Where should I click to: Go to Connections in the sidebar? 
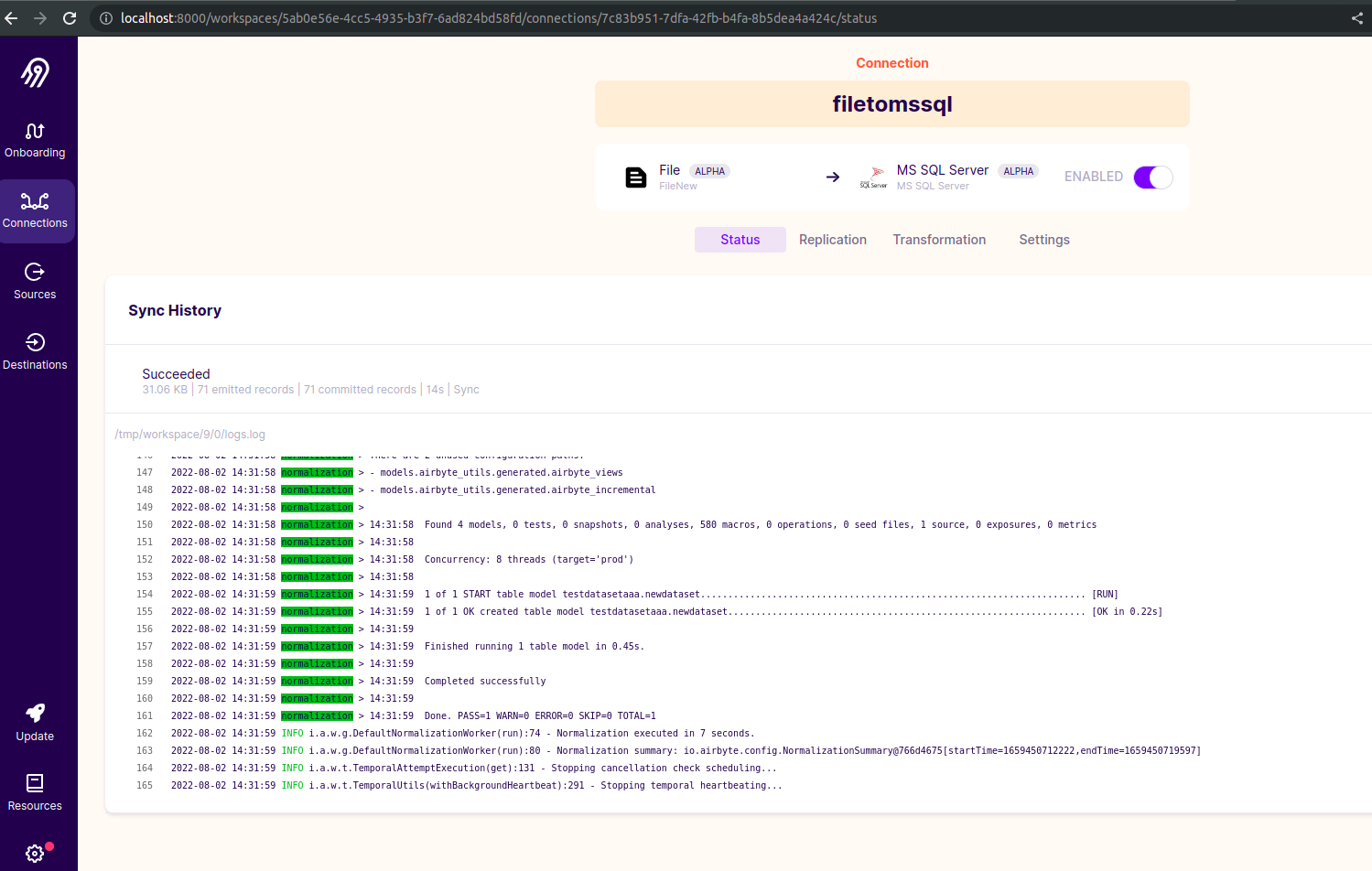(35, 211)
